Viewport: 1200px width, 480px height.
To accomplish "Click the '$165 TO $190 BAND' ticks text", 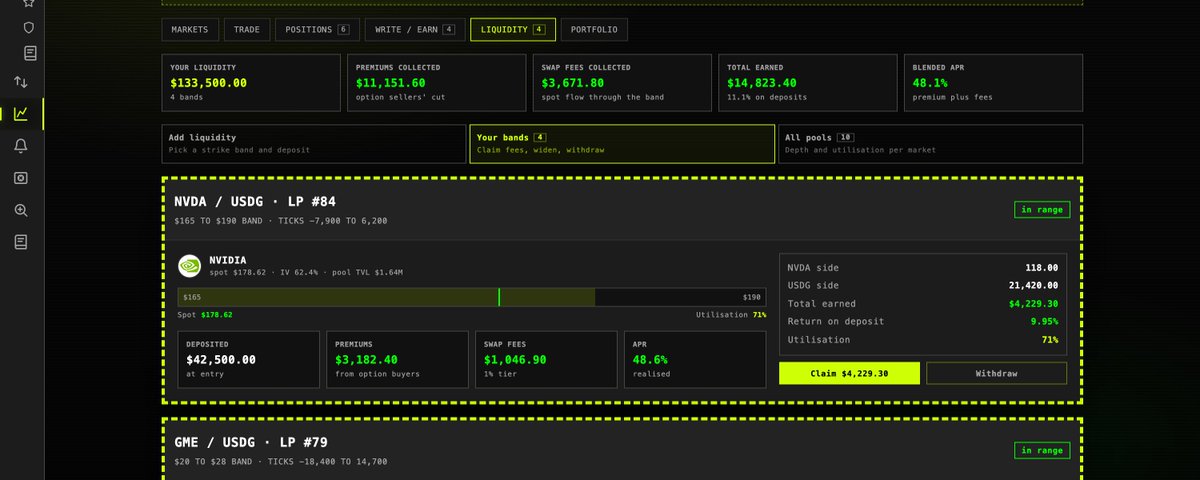I will click(x=280, y=221).
